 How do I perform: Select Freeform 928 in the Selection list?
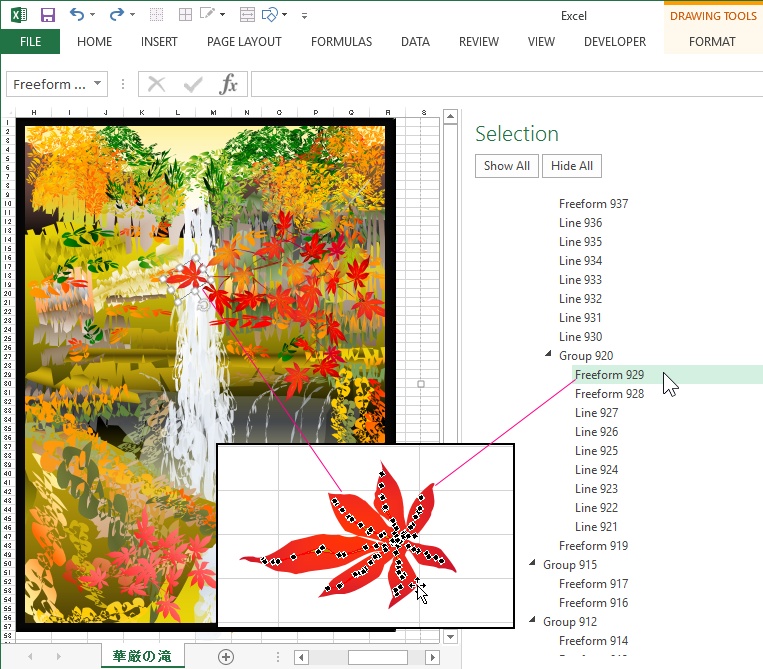click(609, 394)
